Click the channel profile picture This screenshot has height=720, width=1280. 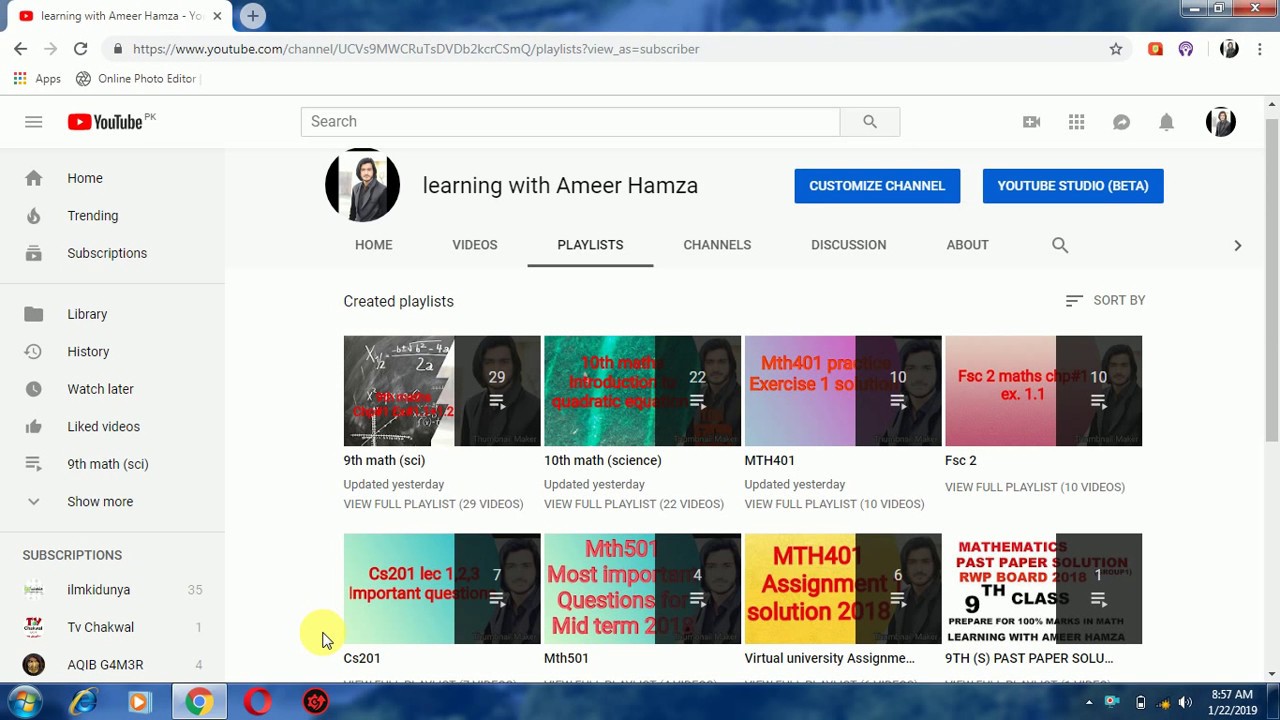(362, 186)
